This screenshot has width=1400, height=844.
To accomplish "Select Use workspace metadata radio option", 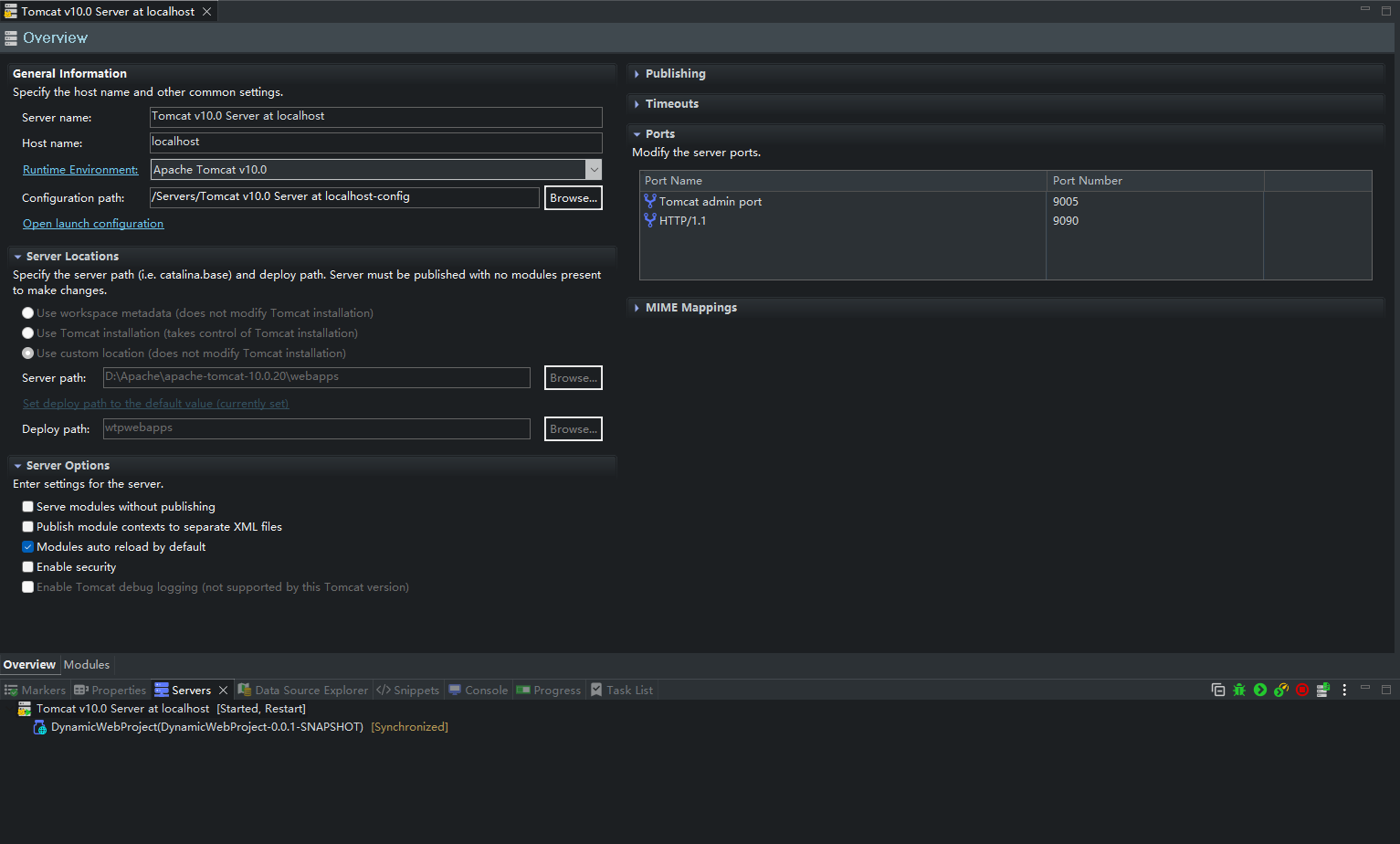I will tap(28, 312).
